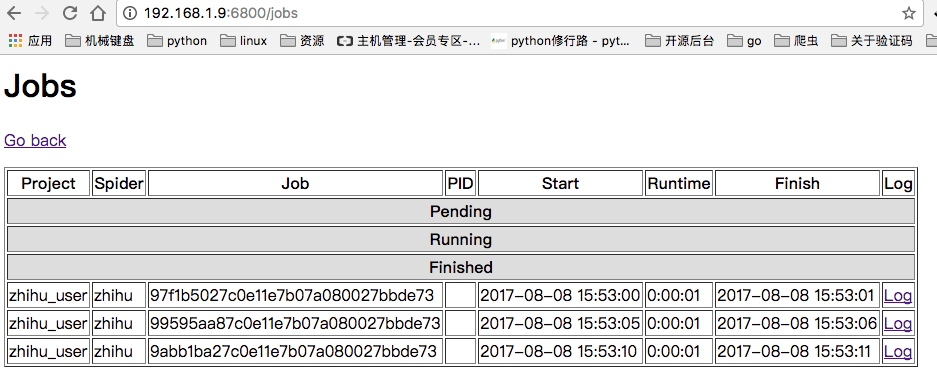Viewport: 937px width, 384px height.
Task: Click the site info icon in the address bar
Action: click(130, 13)
